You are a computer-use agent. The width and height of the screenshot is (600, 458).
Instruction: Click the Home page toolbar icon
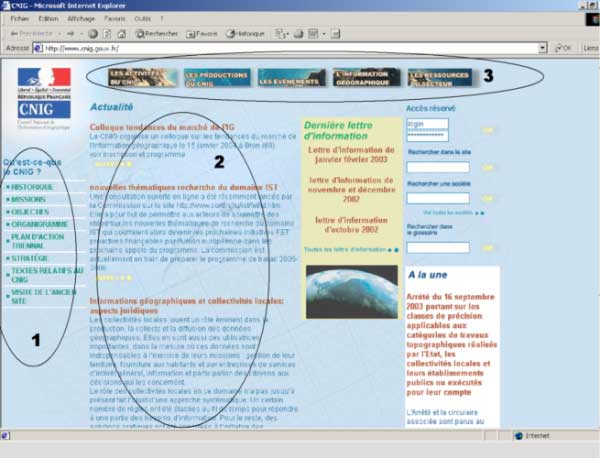(x=122, y=34)
